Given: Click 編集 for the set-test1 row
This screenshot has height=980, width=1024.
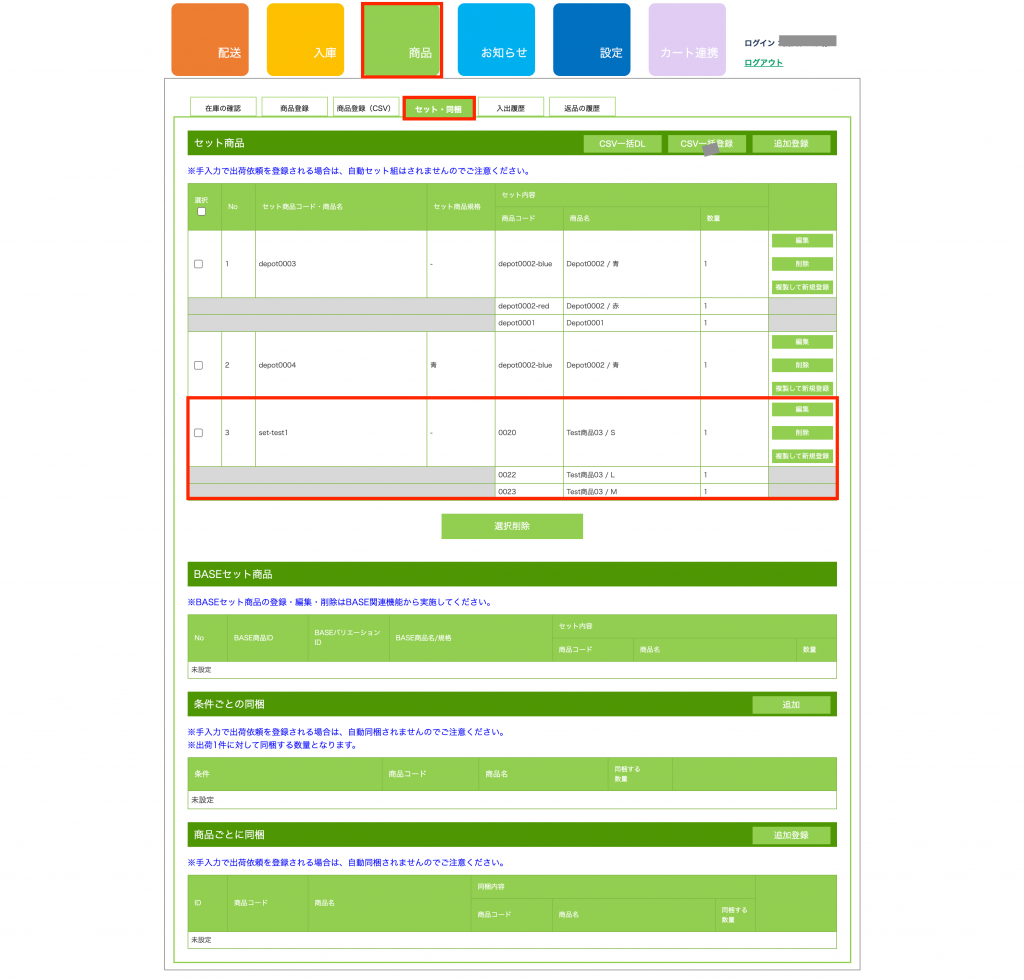Looking at the screenshot, I should tap(802, 410).
